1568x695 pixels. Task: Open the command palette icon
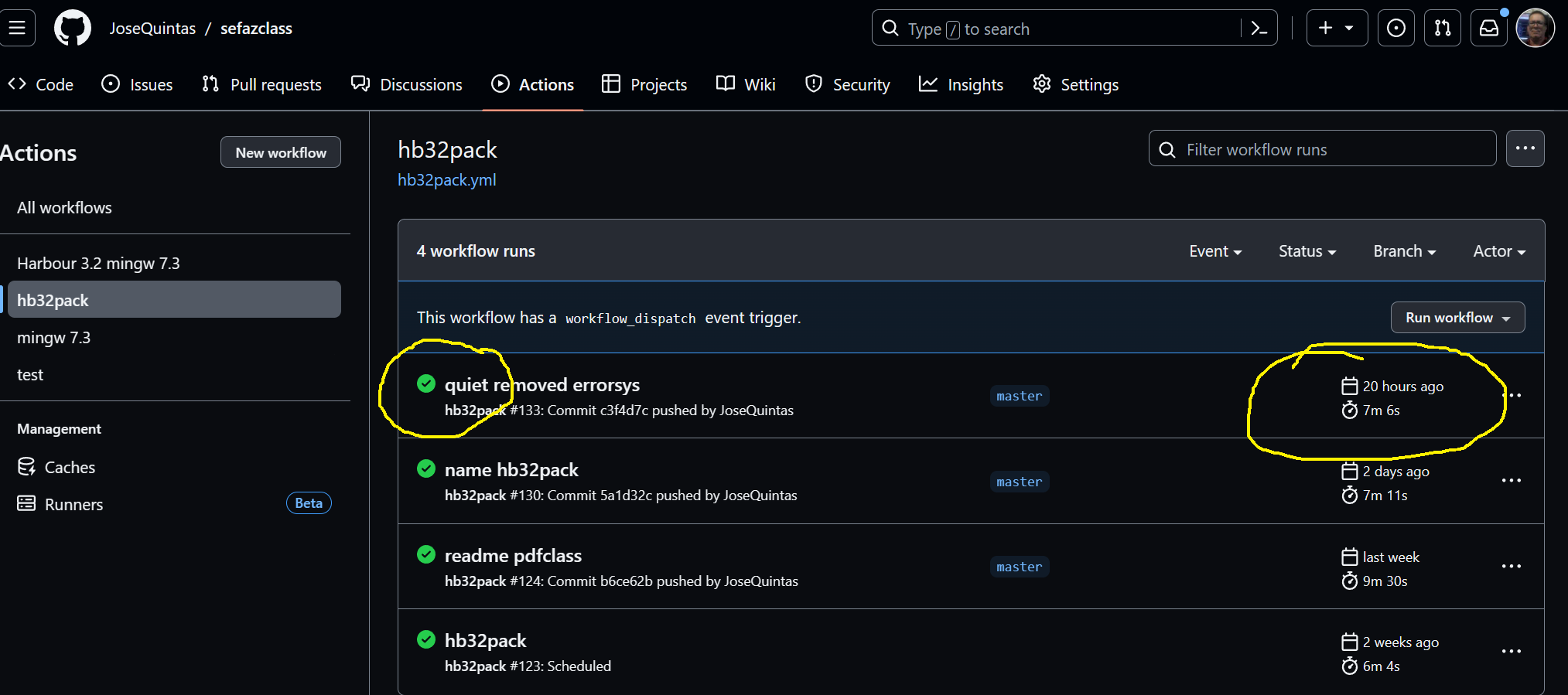click(1259, 29)
